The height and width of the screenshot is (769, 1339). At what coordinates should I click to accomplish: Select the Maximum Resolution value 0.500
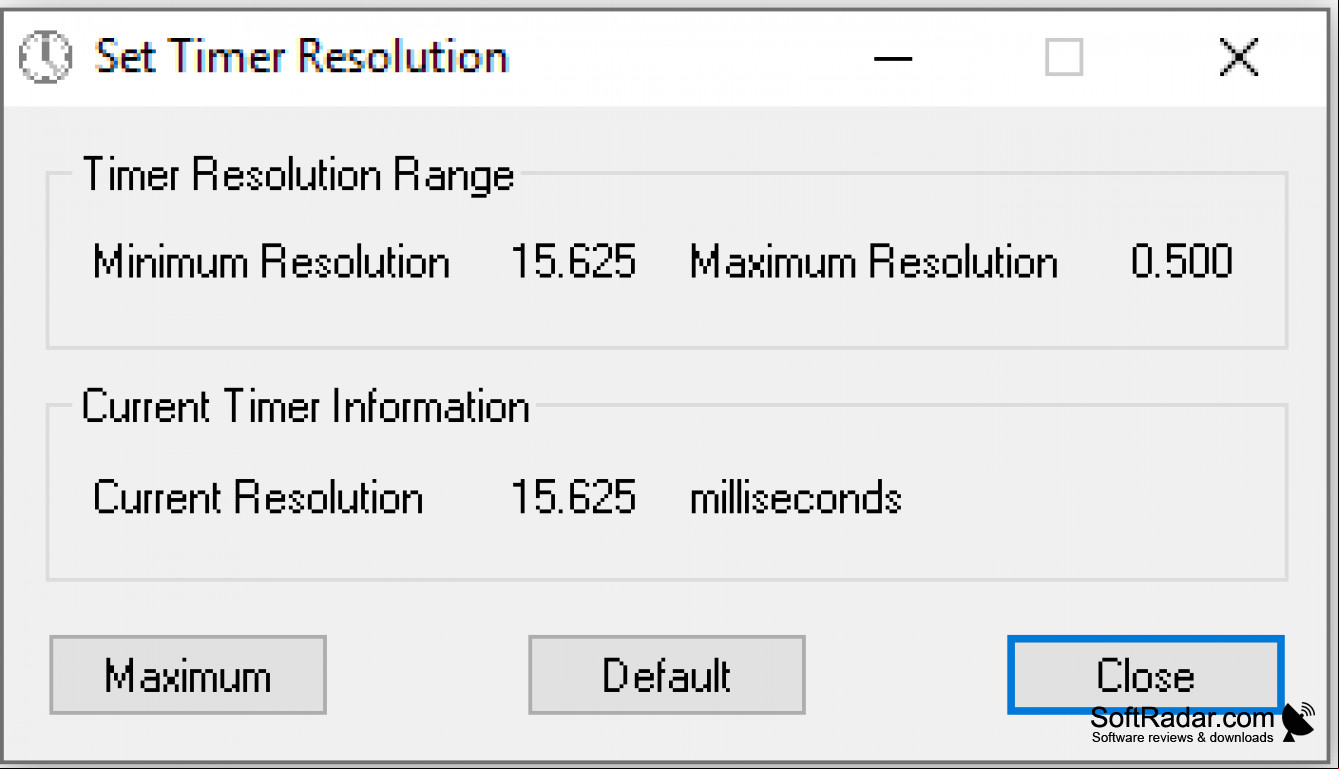pos(1182,262)
